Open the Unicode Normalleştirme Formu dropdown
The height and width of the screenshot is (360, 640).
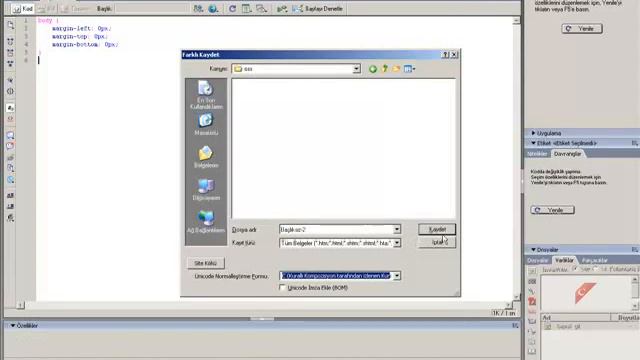(396, 276)
